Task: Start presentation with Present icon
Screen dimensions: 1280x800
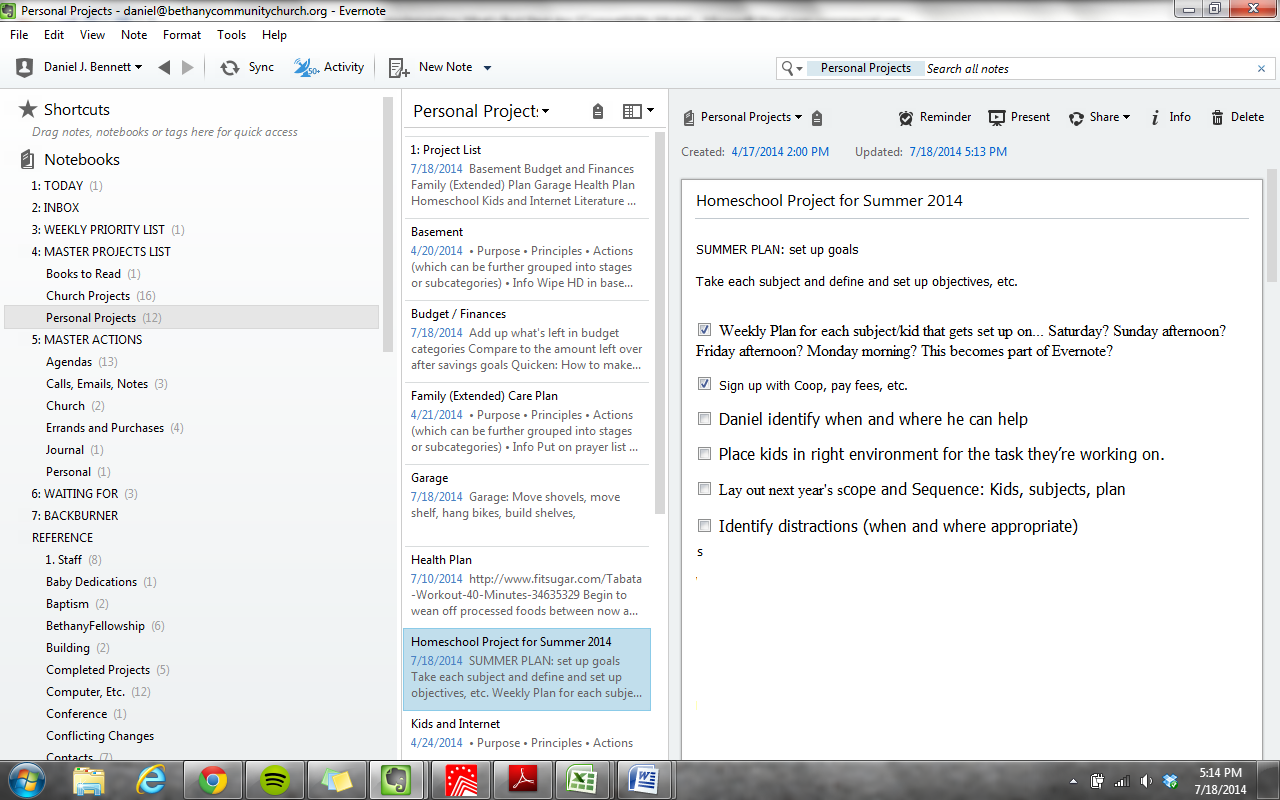Action: [x=997, y=117]
